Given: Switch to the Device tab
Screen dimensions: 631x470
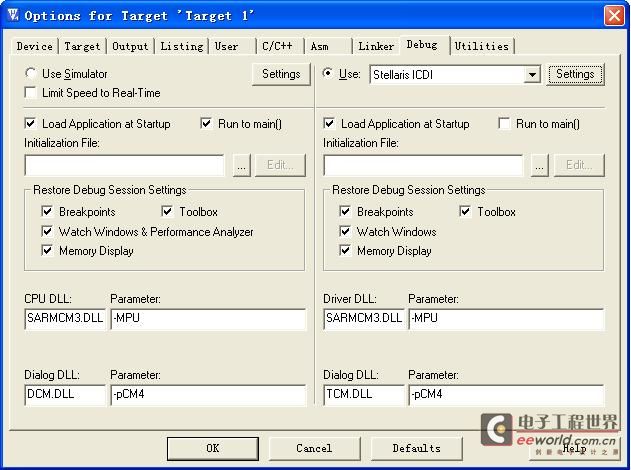Looking at the screenshot, I should 35,46.
